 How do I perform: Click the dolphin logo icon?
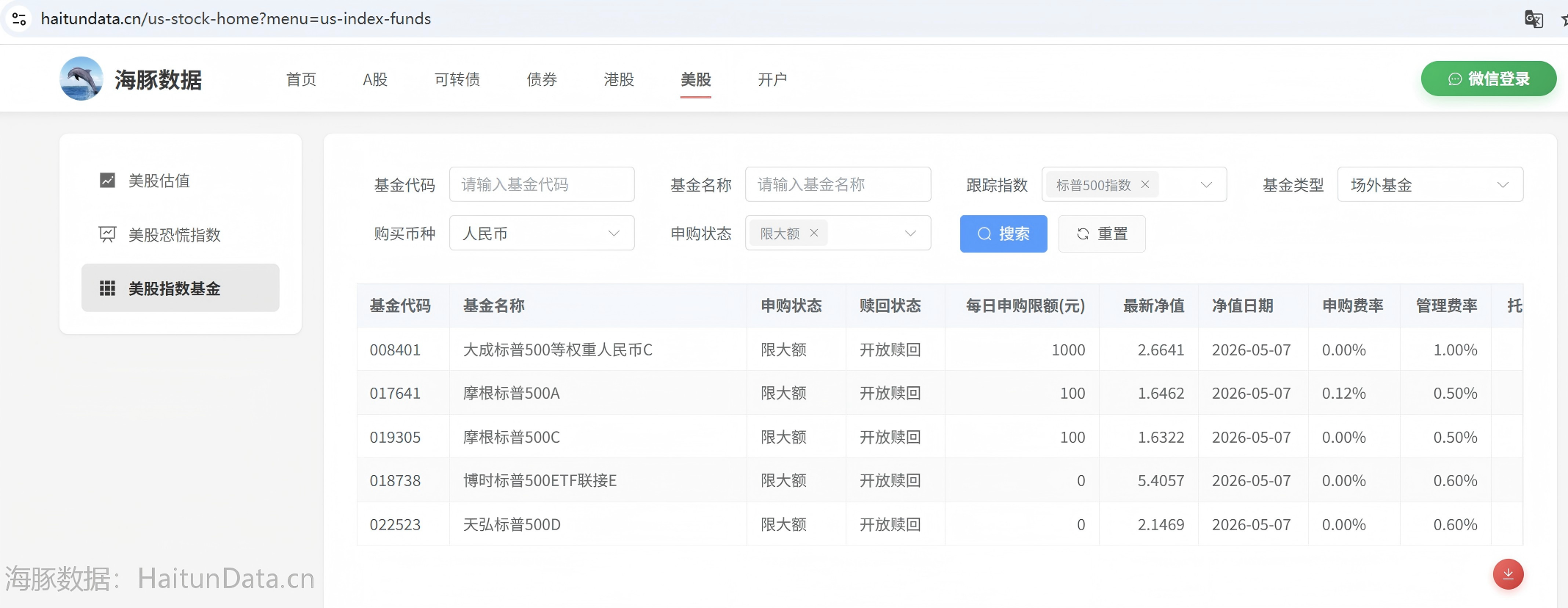click(81, 79)
